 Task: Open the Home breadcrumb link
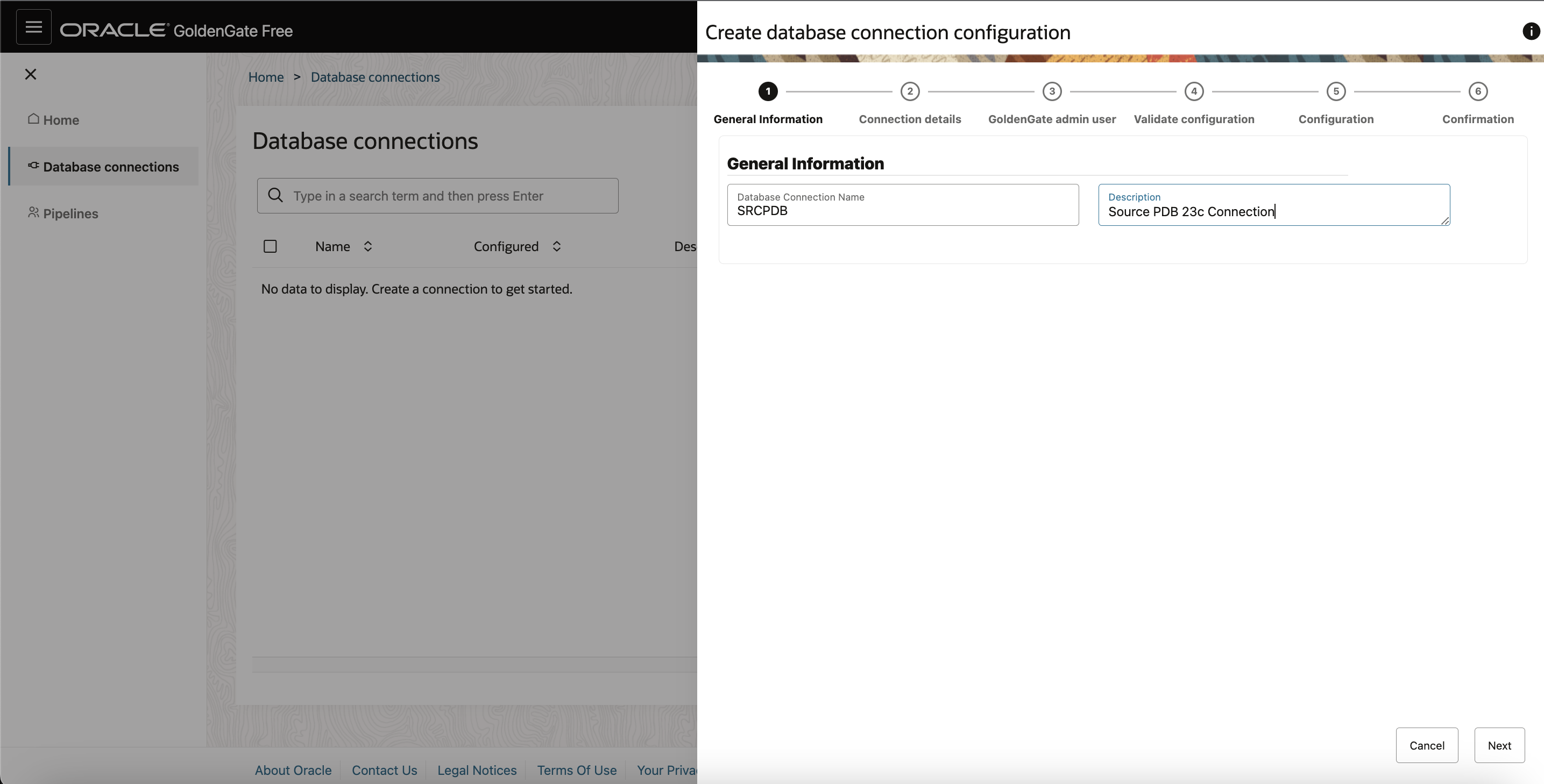pyautogui.click(x=266, y=77)
